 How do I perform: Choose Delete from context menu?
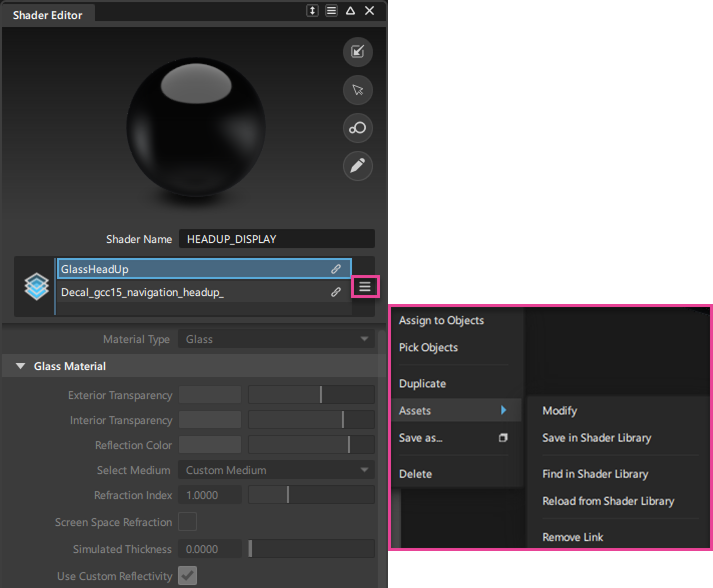tap(415, 474)
